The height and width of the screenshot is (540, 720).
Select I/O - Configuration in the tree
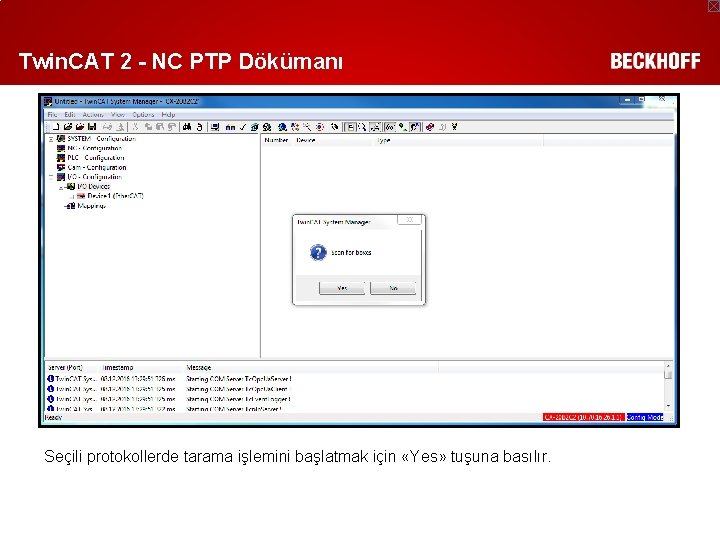point(94,177)
